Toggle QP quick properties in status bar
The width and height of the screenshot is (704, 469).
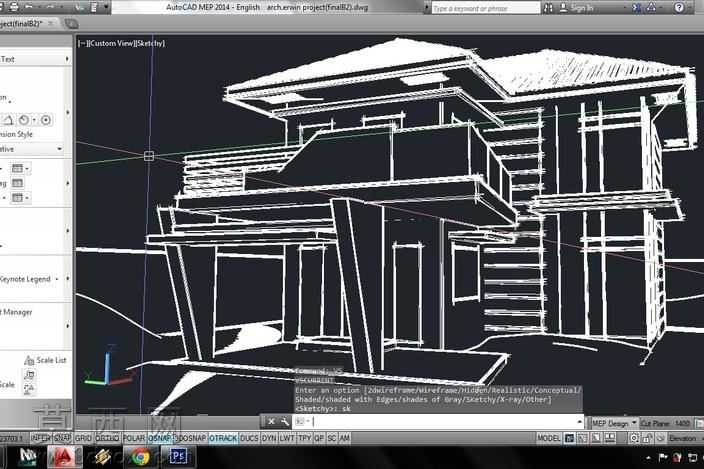(x=319, y=438)
